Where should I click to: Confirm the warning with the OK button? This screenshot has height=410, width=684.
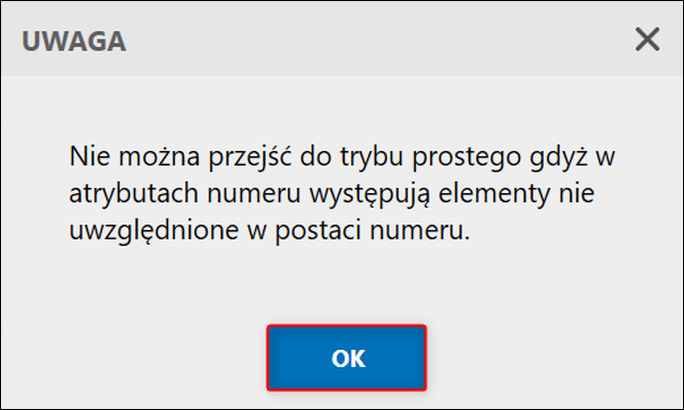[x=346, y=358]
